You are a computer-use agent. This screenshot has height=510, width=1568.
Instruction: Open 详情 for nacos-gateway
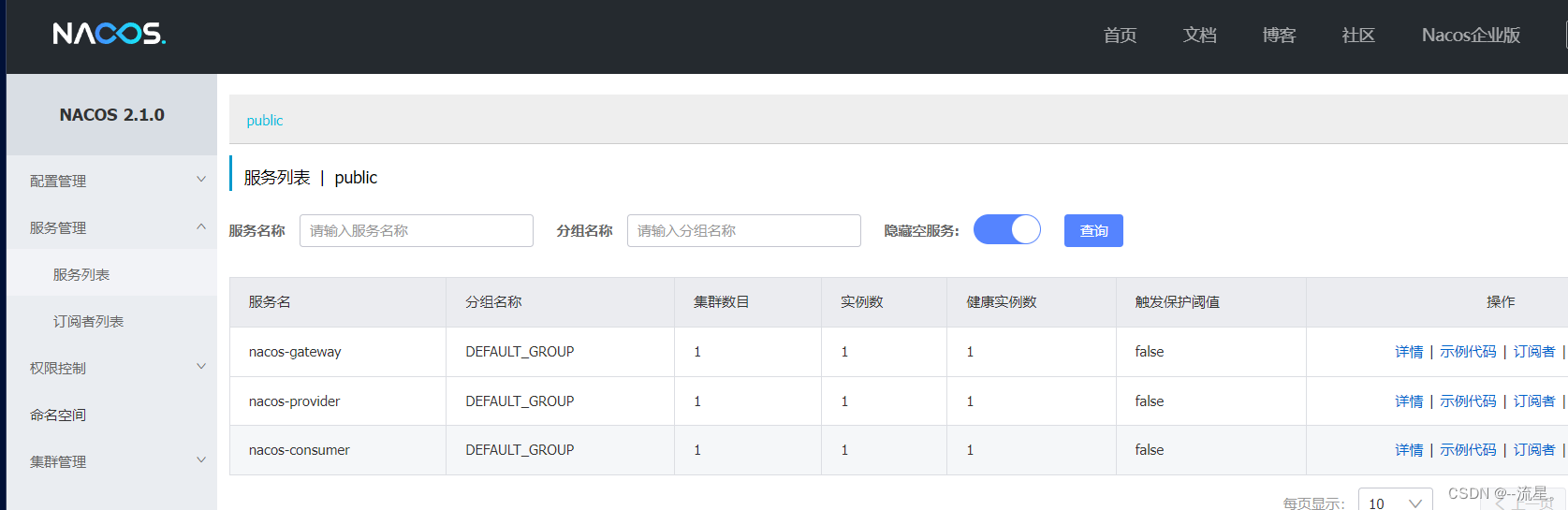pyautogui.click(x=1409, y=352)
